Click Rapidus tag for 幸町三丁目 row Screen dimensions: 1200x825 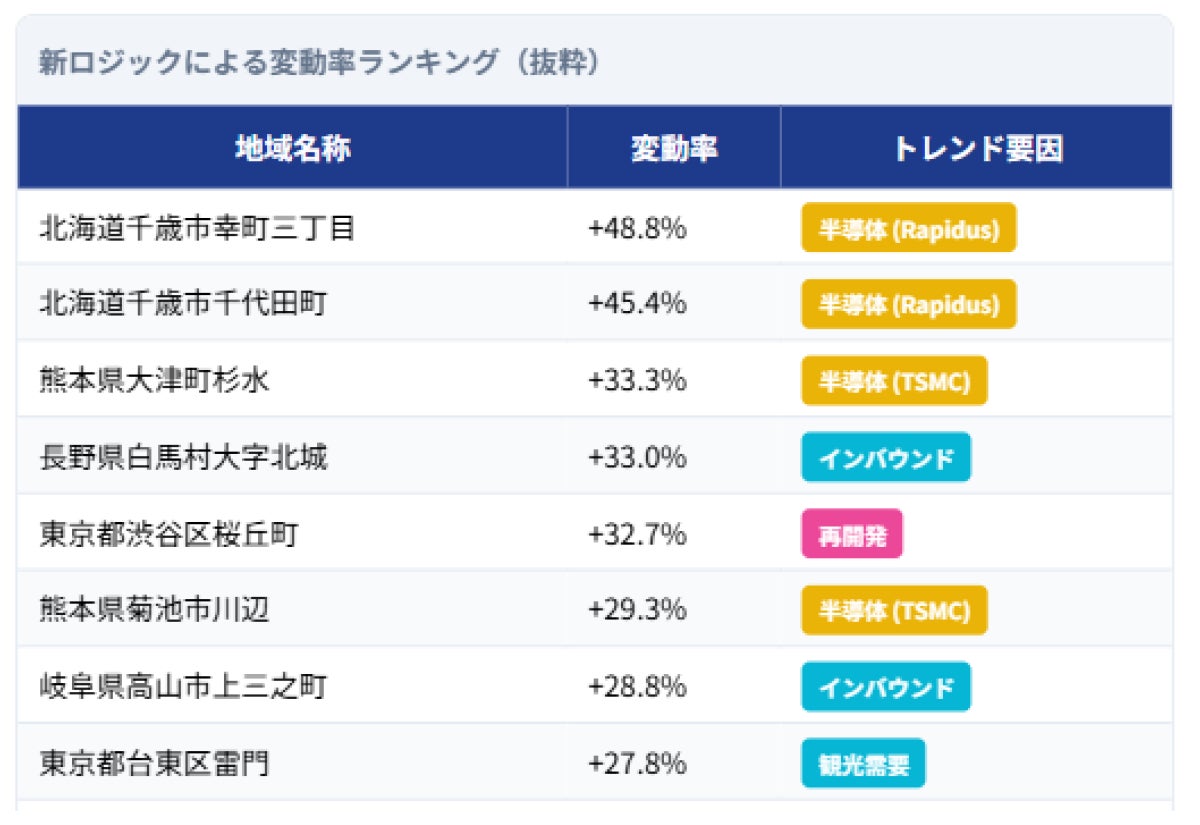point(908,228)
